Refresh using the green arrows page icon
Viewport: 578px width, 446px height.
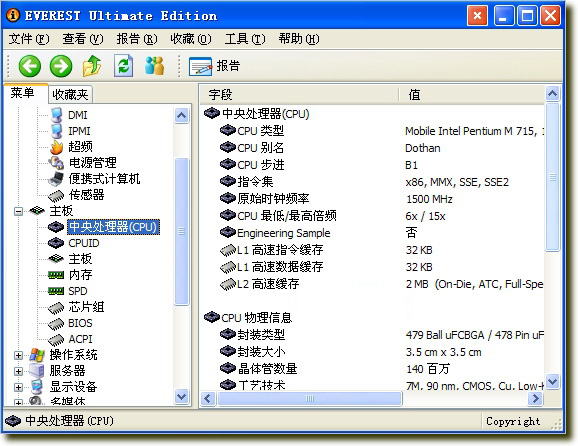pos(123,66)
